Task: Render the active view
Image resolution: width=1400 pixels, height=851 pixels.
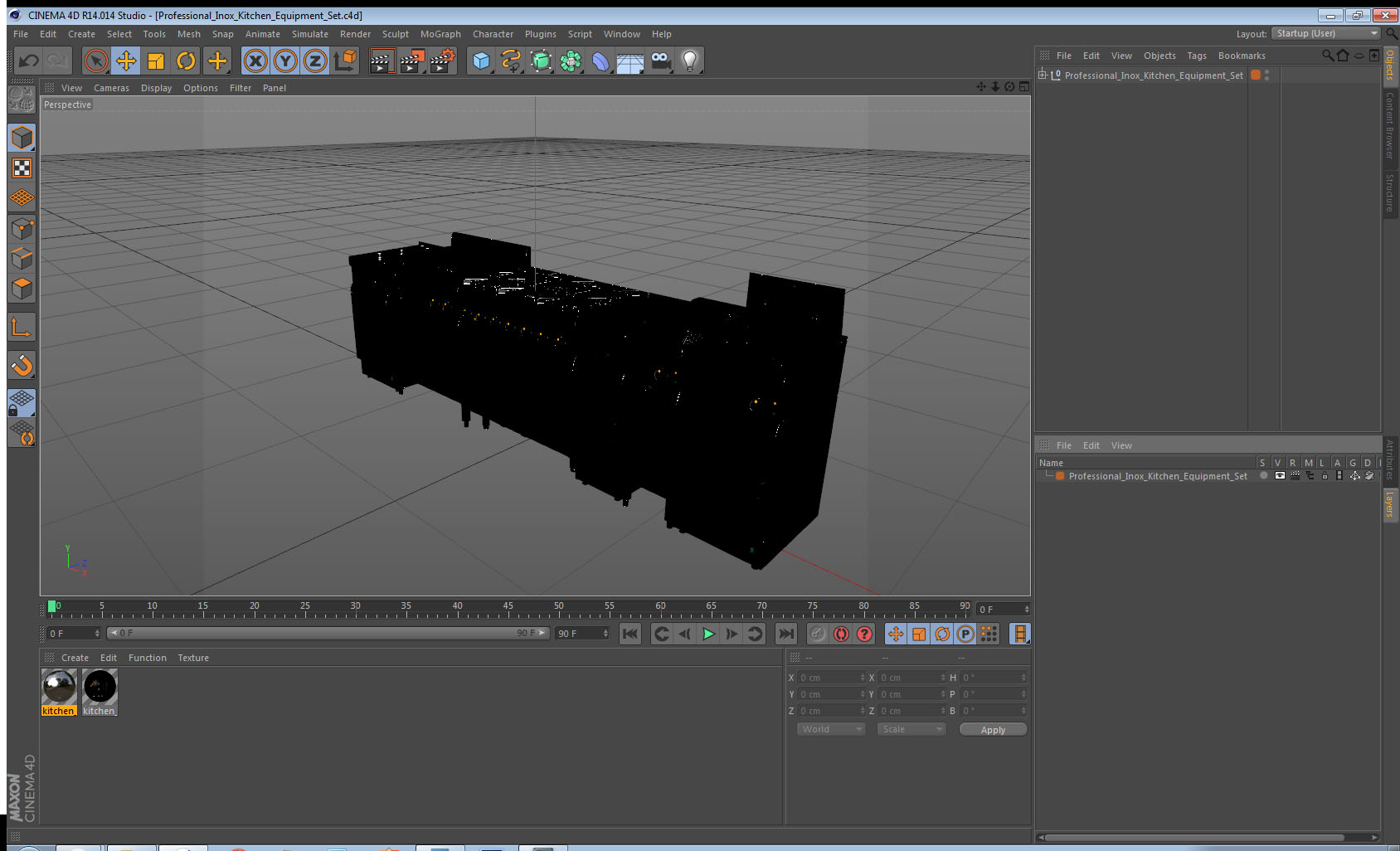Action: tap(381, 61)
